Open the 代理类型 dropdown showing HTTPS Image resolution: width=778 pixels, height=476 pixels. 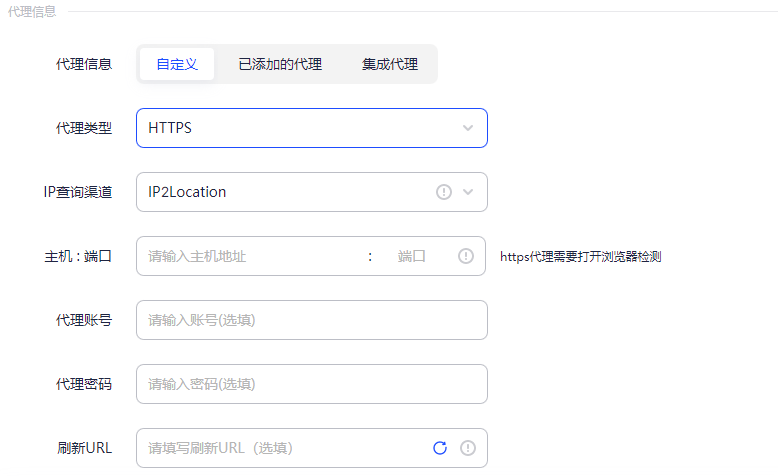click(300, 128)
